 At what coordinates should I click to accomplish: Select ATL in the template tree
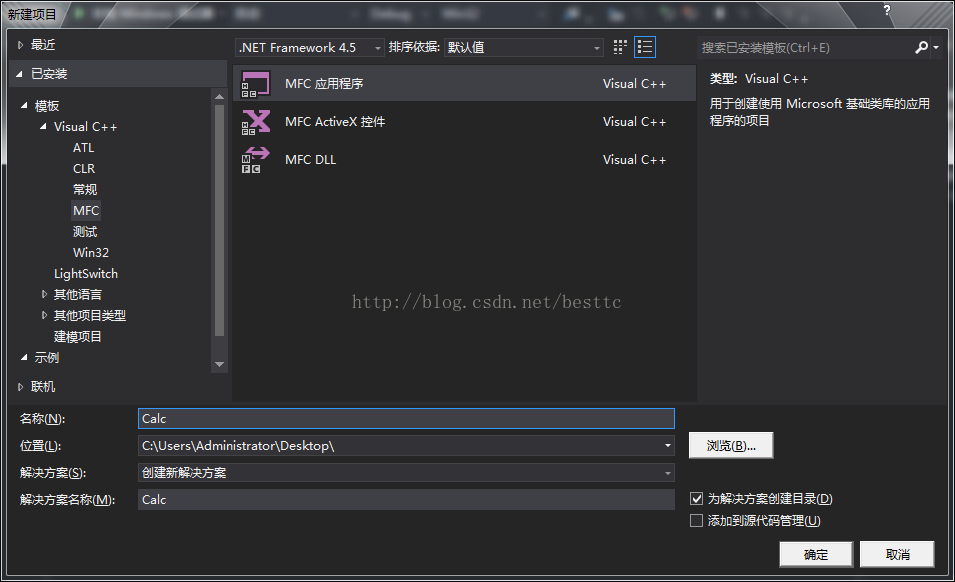tap(83, 148)
